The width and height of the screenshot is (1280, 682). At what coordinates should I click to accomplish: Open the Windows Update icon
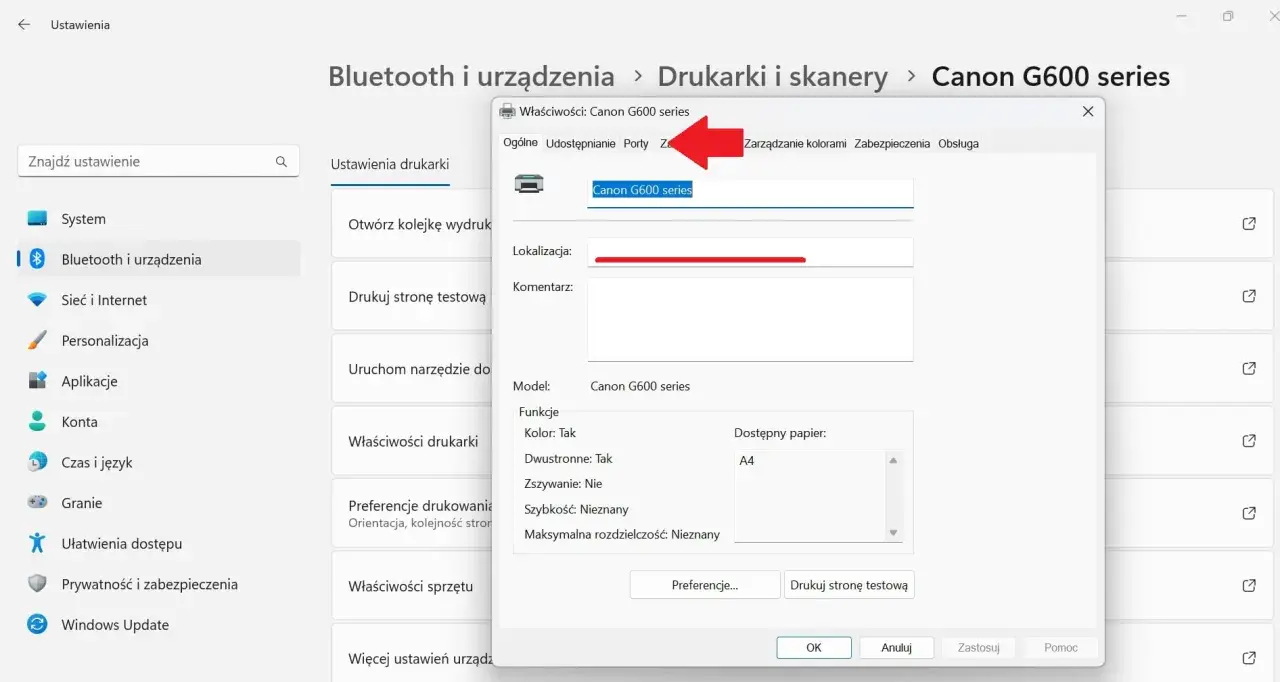click(x=37, y=625)
